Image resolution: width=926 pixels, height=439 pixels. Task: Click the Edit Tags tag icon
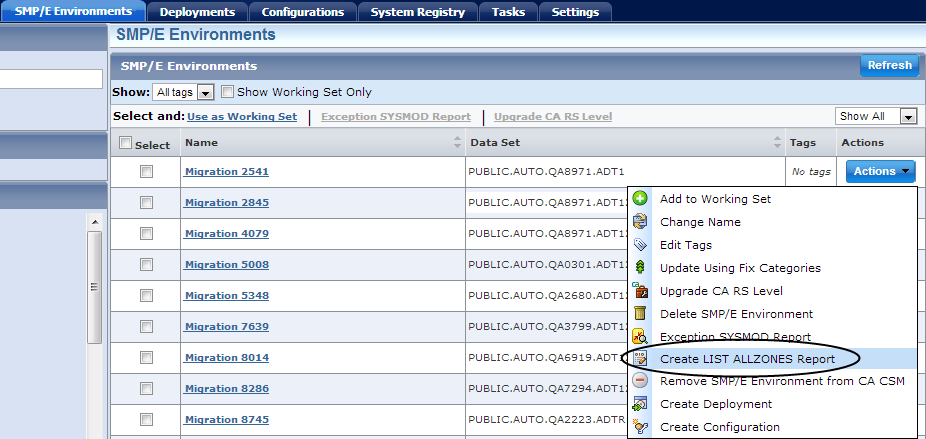pos(640,245)
